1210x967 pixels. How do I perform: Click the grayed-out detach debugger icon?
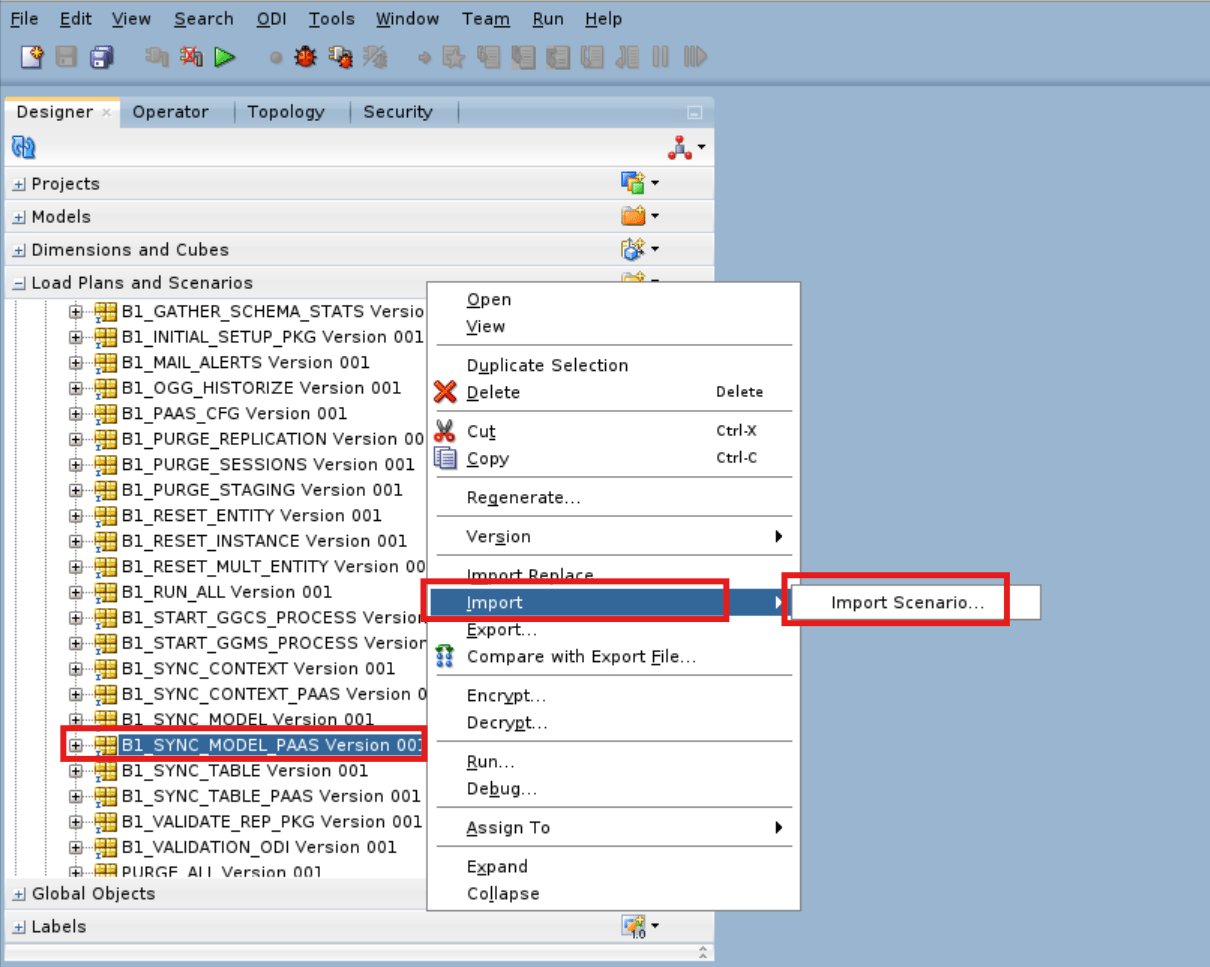(375, 57)
